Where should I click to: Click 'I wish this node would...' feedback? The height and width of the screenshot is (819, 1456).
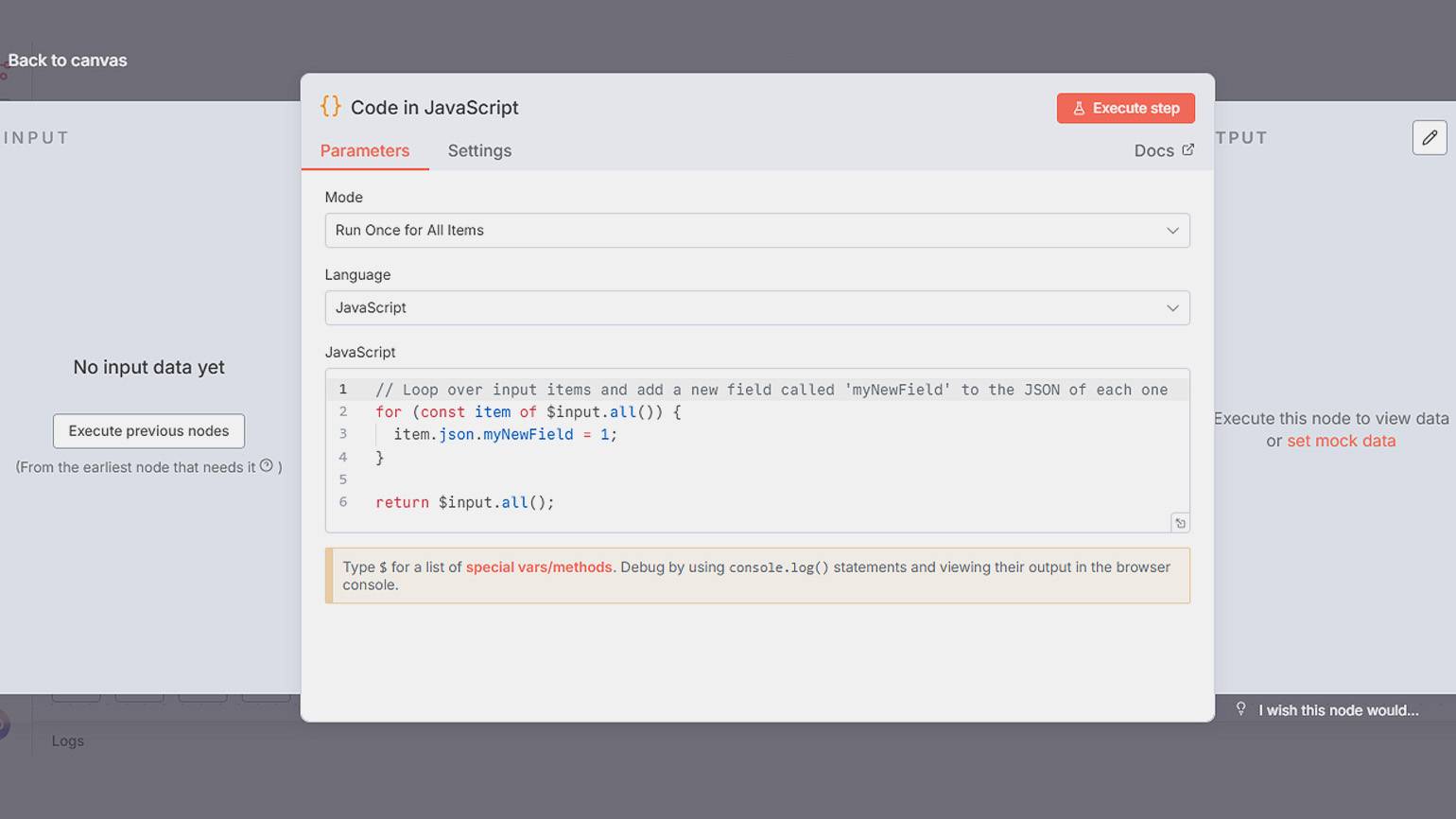point(1338,710)
